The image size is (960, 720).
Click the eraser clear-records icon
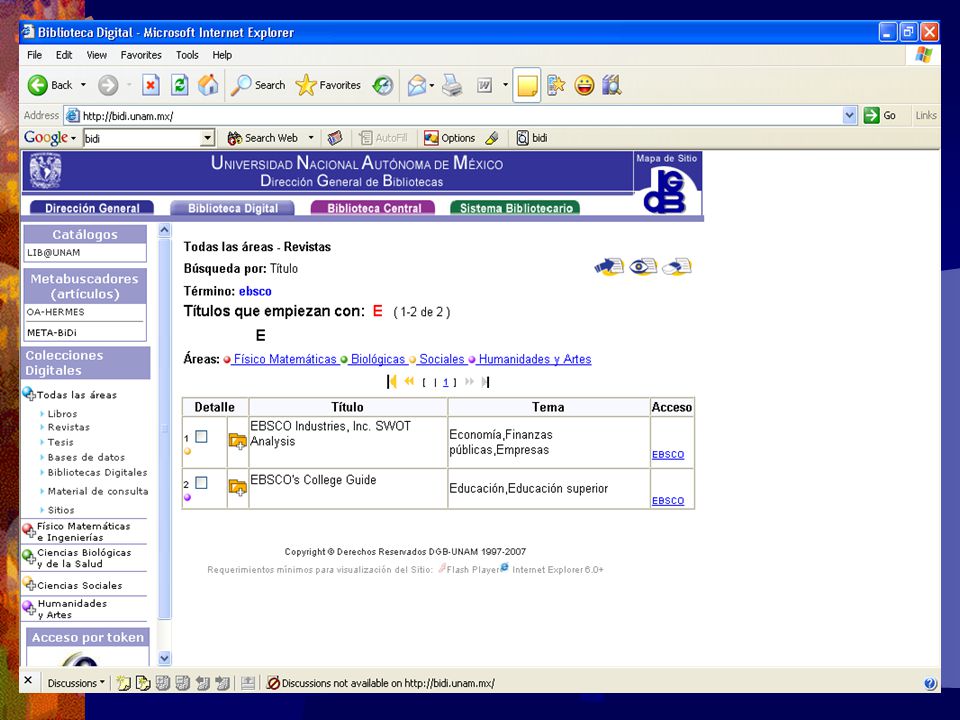tap(677, 267)
